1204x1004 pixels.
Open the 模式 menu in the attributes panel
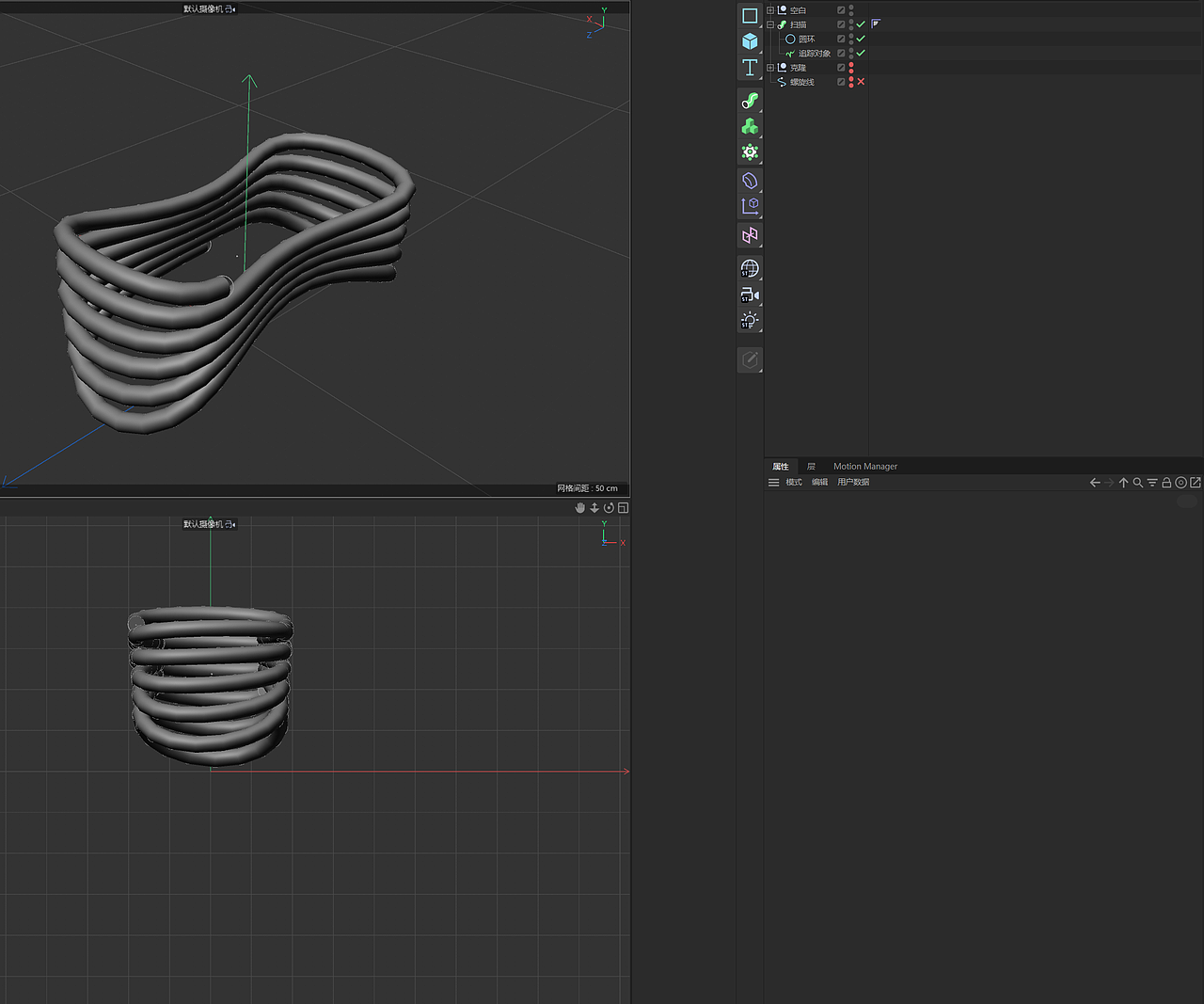pos(793,482)
